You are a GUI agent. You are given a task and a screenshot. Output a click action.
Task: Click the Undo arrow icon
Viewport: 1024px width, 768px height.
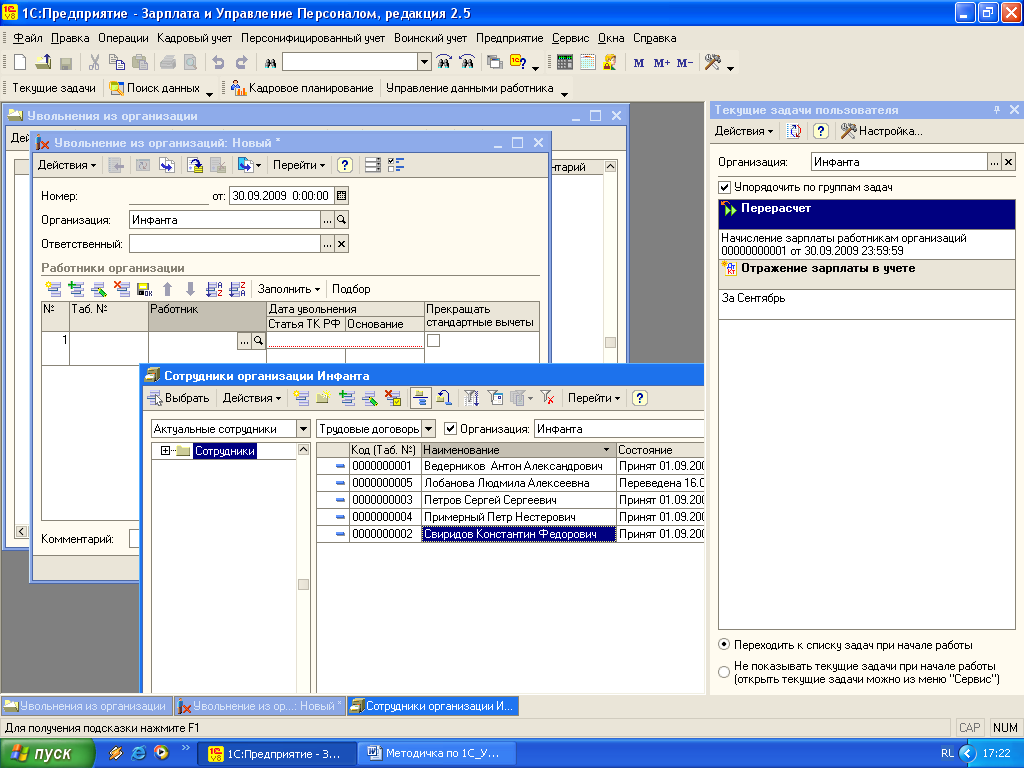tap(219, 63)
